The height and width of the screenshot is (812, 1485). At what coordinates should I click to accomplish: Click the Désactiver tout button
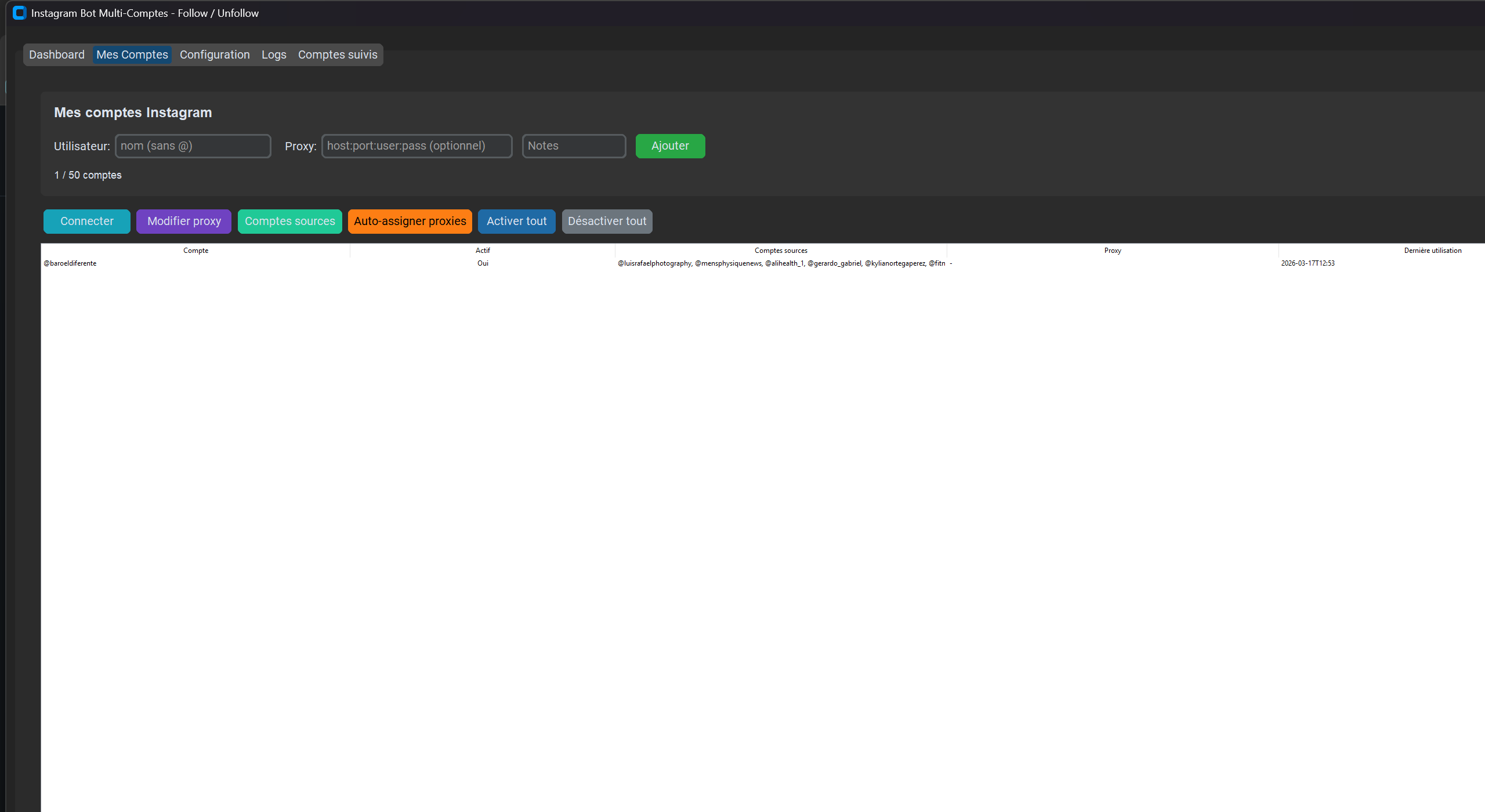[x=607, y=222]
